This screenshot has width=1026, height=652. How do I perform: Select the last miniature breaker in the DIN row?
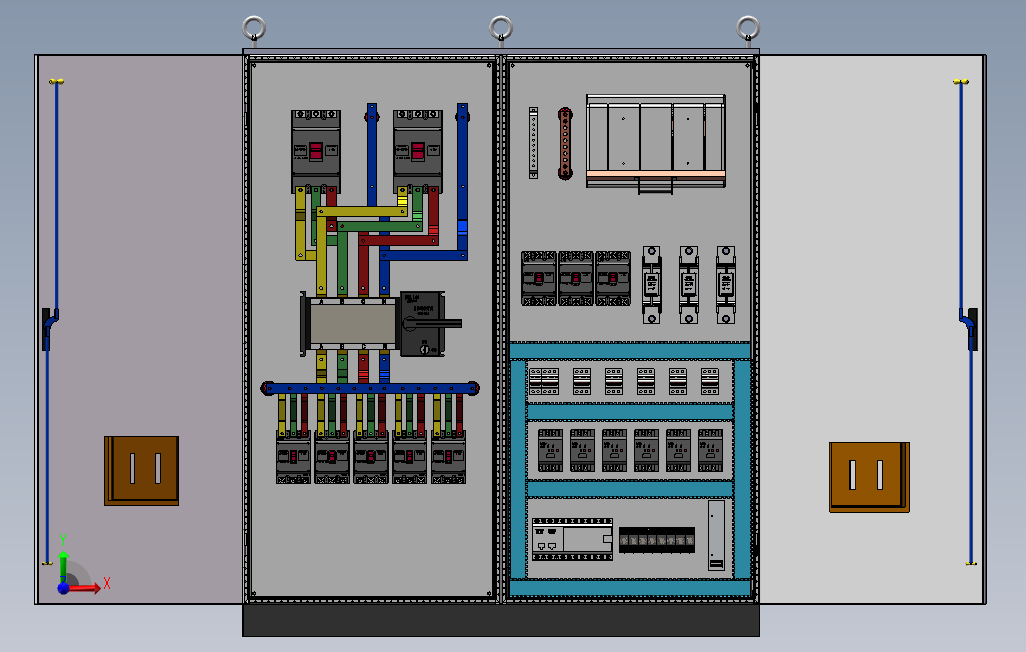coord(710,381)
